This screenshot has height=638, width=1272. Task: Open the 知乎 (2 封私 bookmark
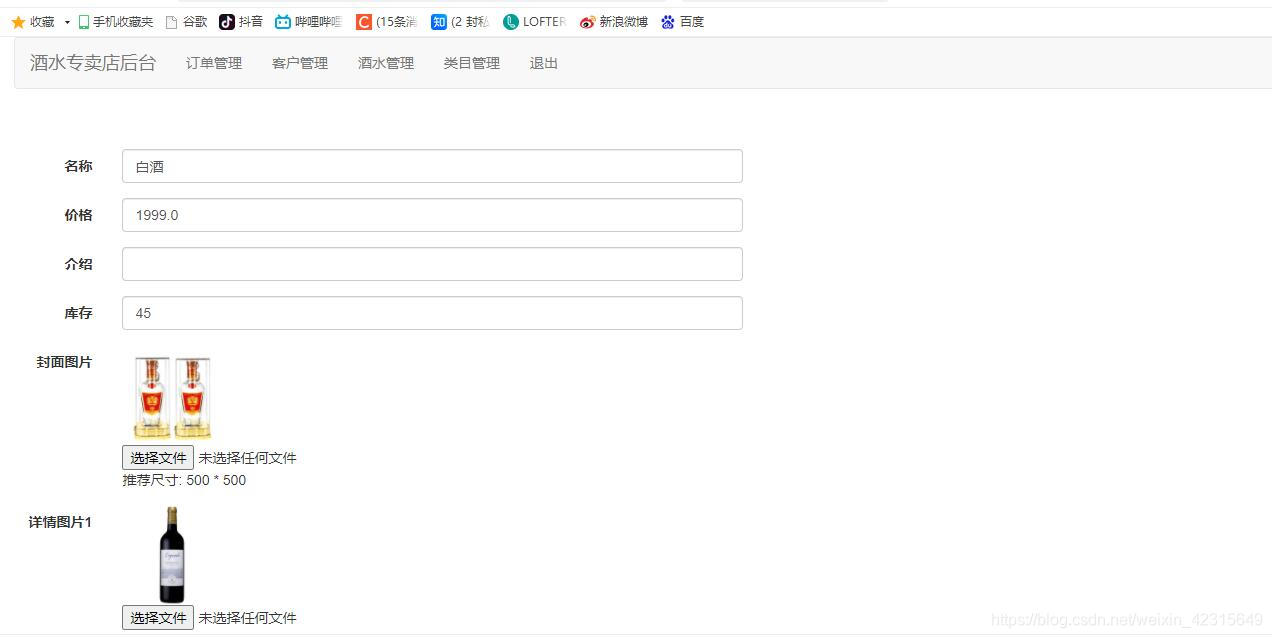(460, 22)
